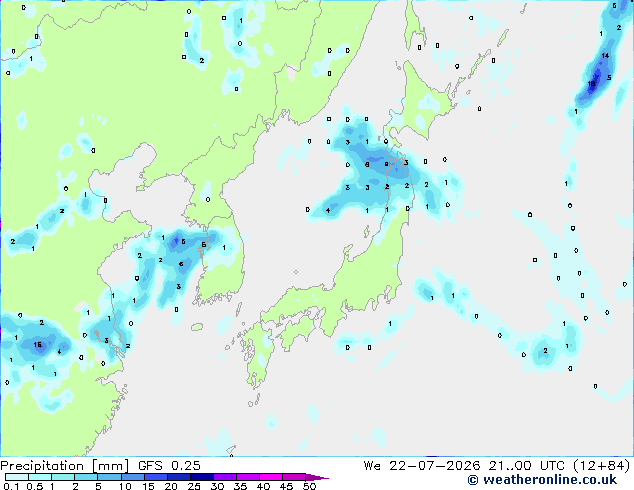The image size is (634, 490).
Task: Click the legend label '40'
Action: click(x=263, y=486)
